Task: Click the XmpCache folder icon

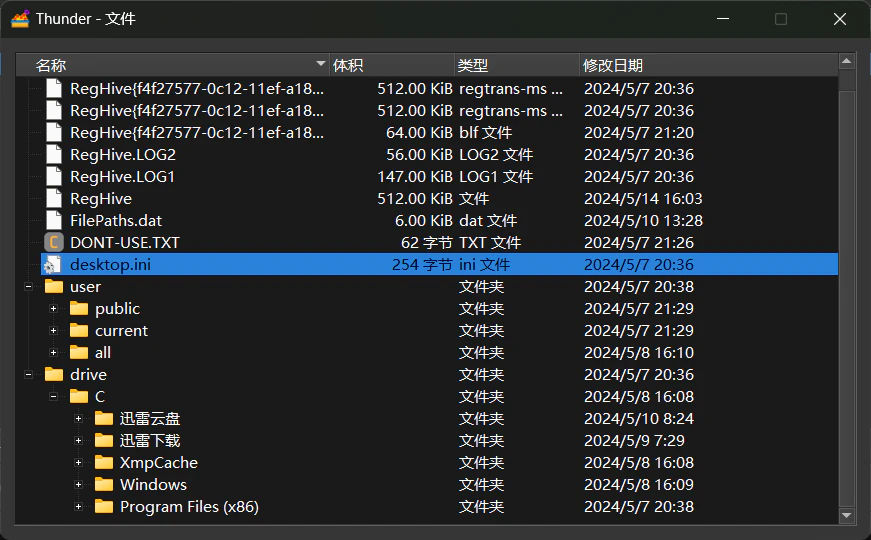Action: coord(104,462)
